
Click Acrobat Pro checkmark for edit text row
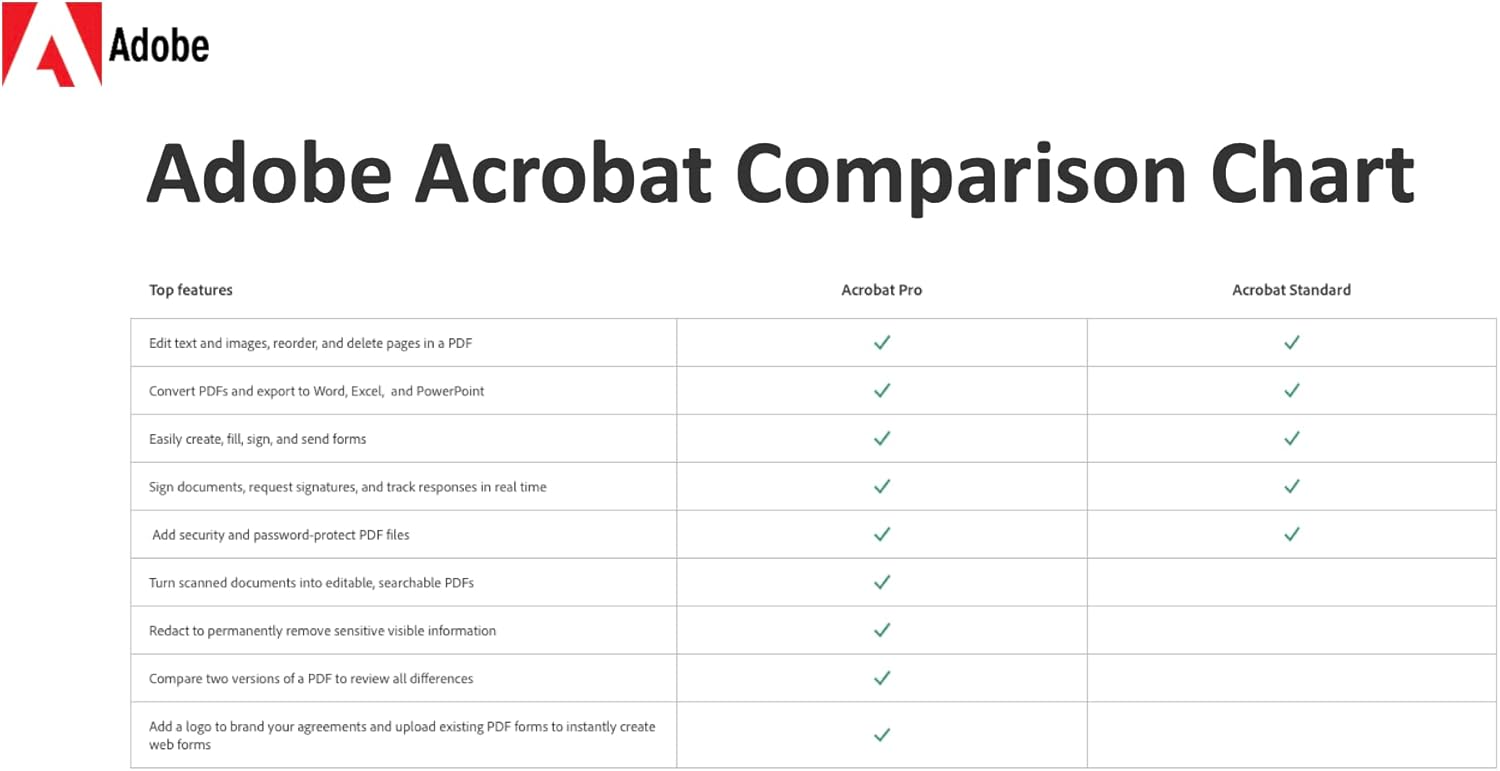click(x=881, y=342)
